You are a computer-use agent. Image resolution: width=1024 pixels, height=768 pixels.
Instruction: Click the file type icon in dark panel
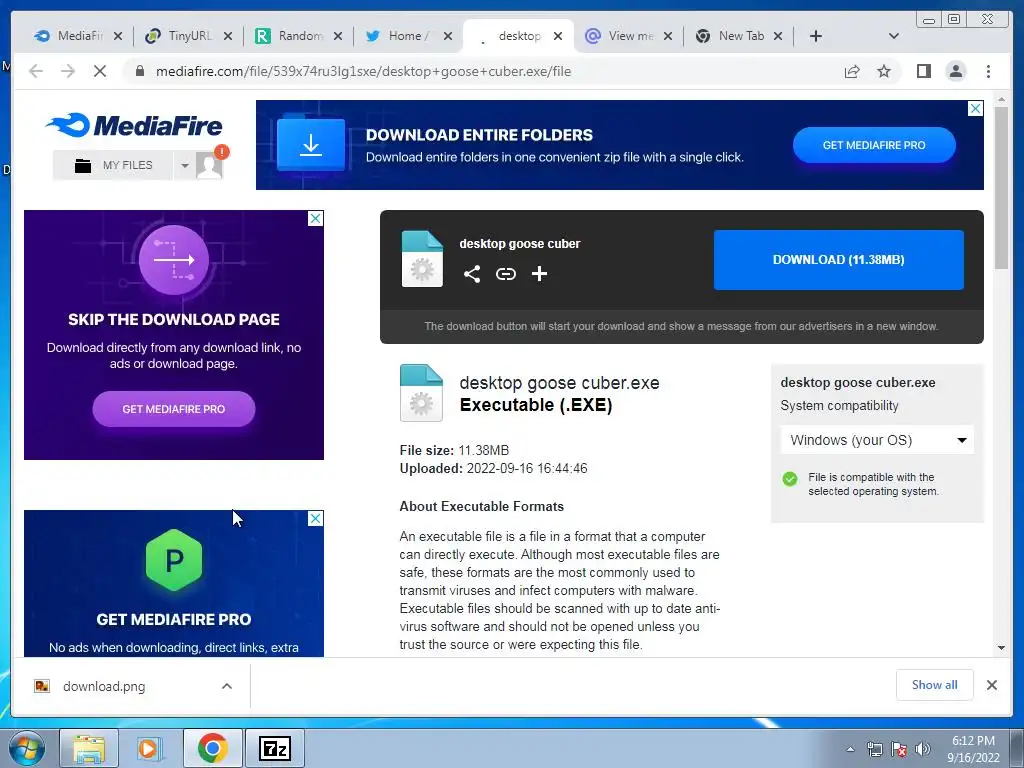point(422,259)
